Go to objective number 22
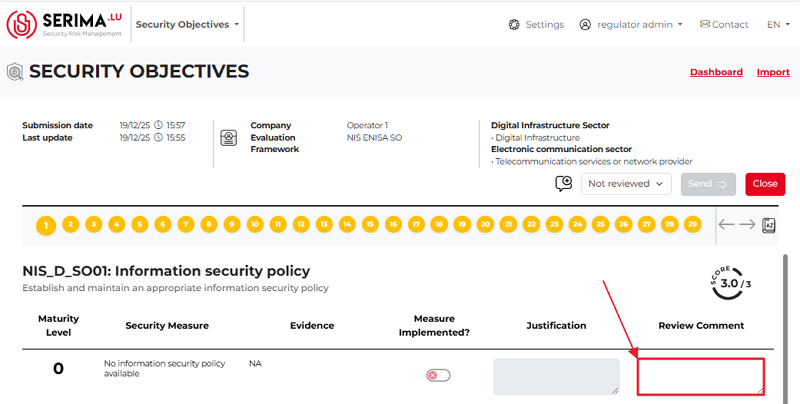Viewport: 800px width, 404px height. point(532,224)
